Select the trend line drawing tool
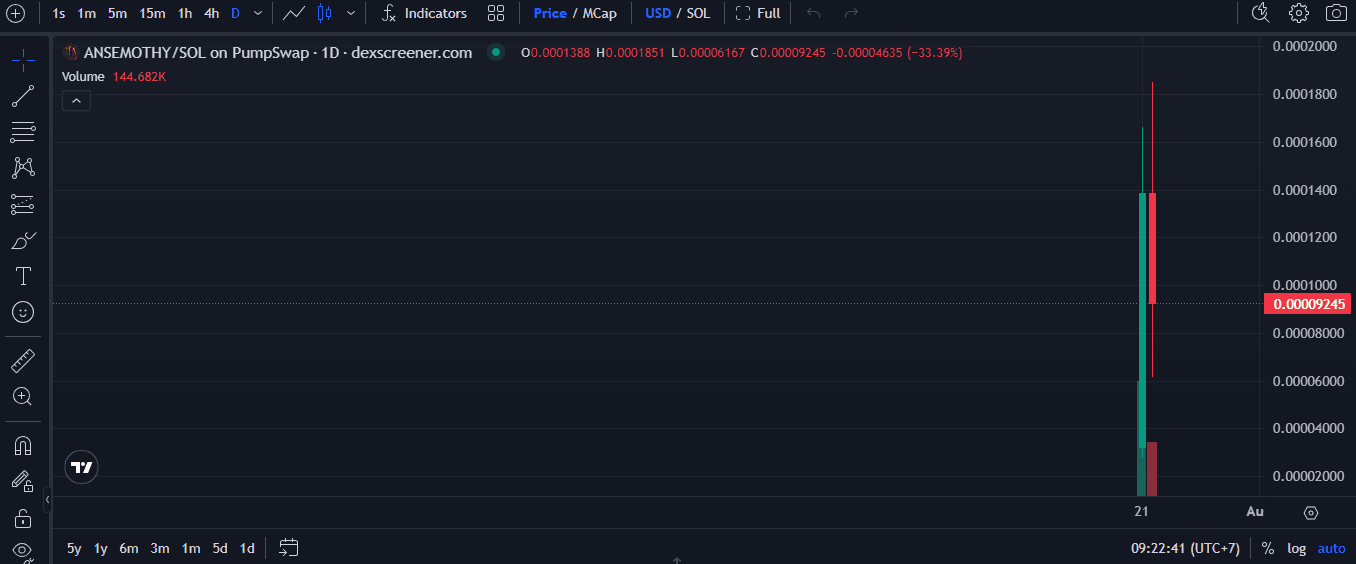The height and width of the screenshot is (564, 1356). click(22, 96)
